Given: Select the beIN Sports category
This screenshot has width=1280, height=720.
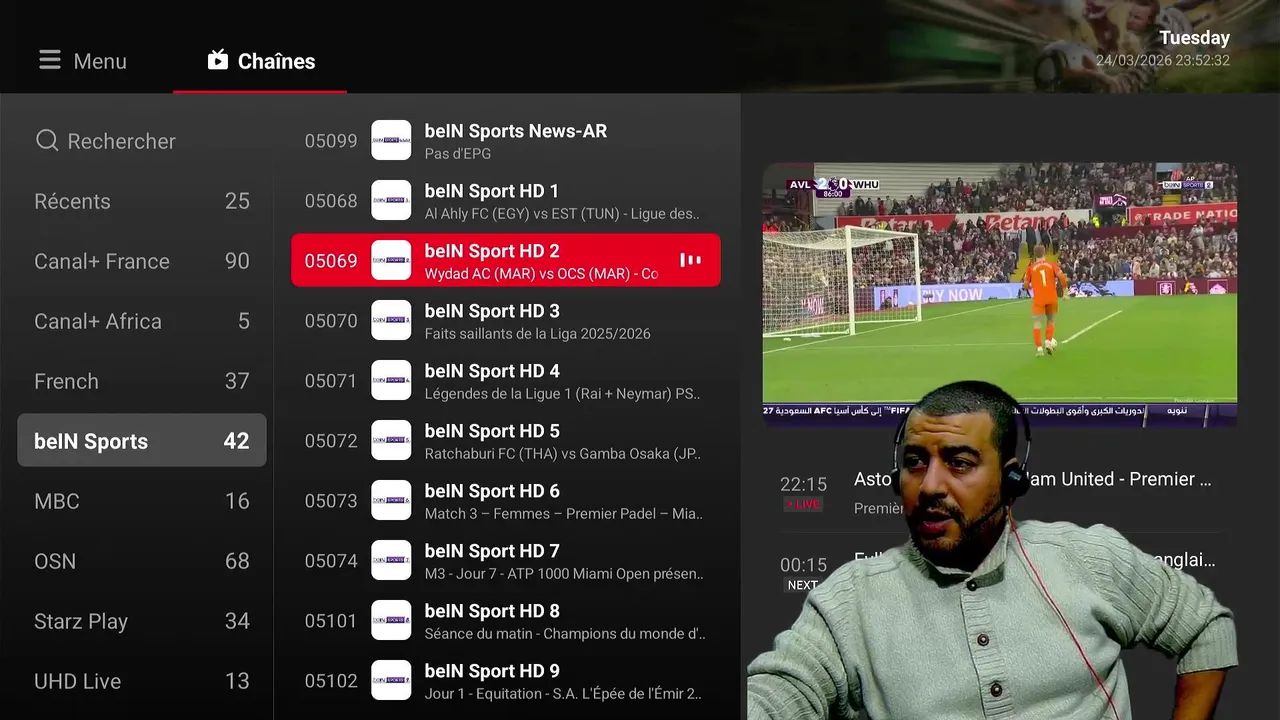Looking at the screenshot, I should pyautogui.click(x=142, y=441).
